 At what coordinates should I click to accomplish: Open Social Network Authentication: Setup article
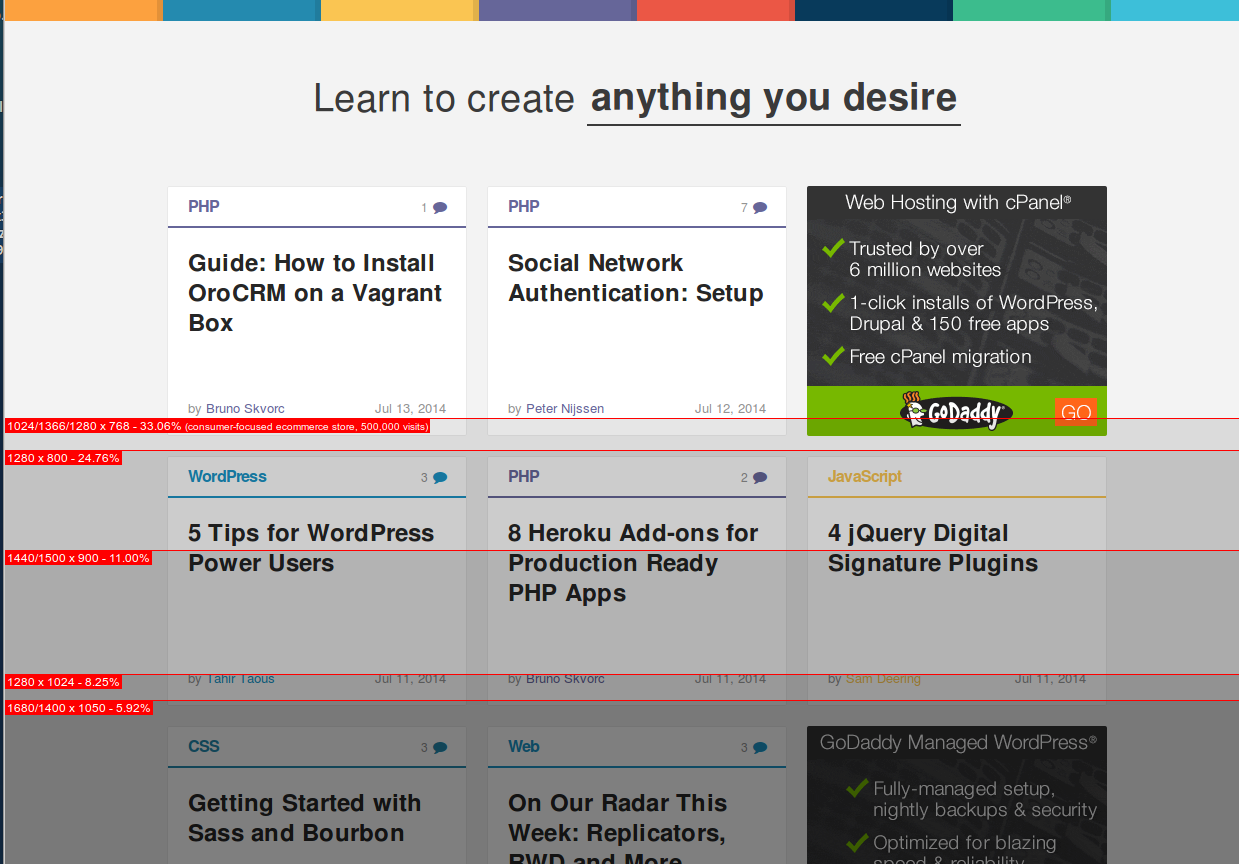coord(635,278)
